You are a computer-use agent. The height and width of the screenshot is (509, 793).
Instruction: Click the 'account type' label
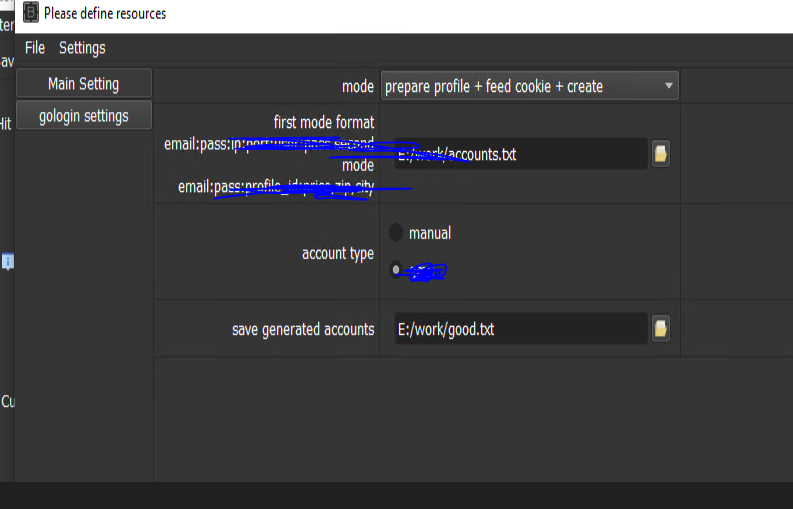(x=338, y=254)
